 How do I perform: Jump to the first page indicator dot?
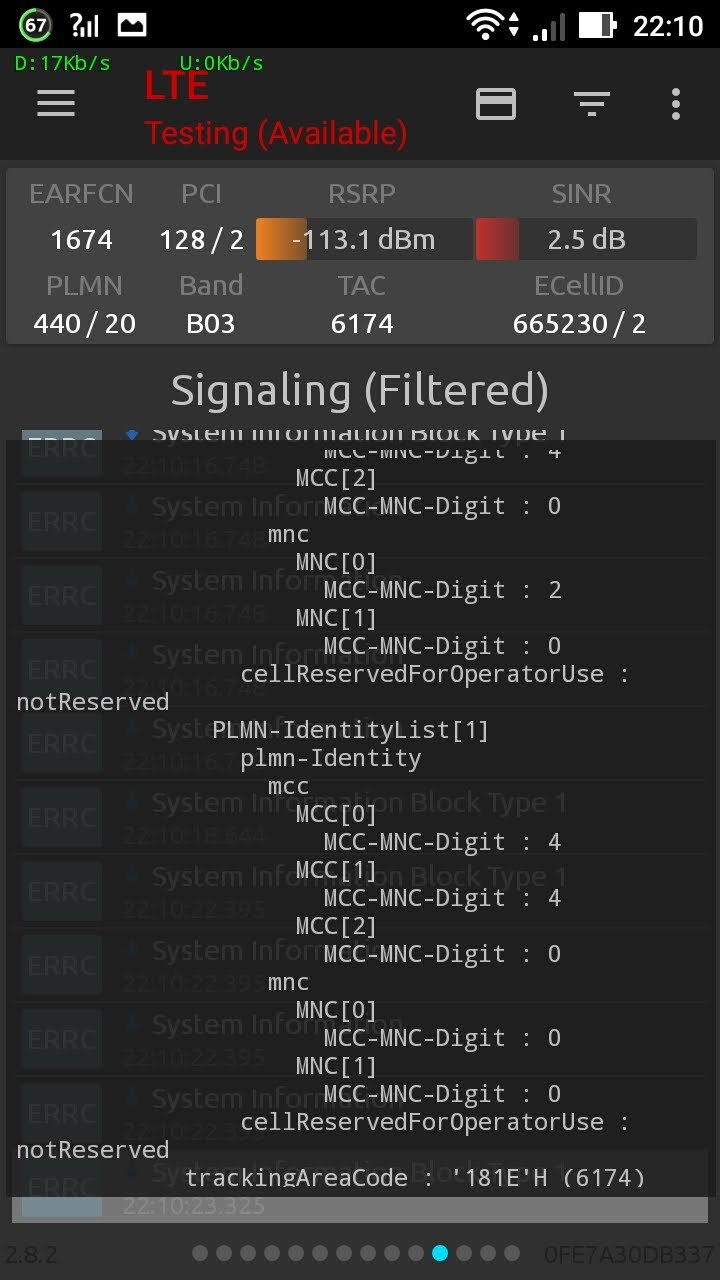(200, 1253)
